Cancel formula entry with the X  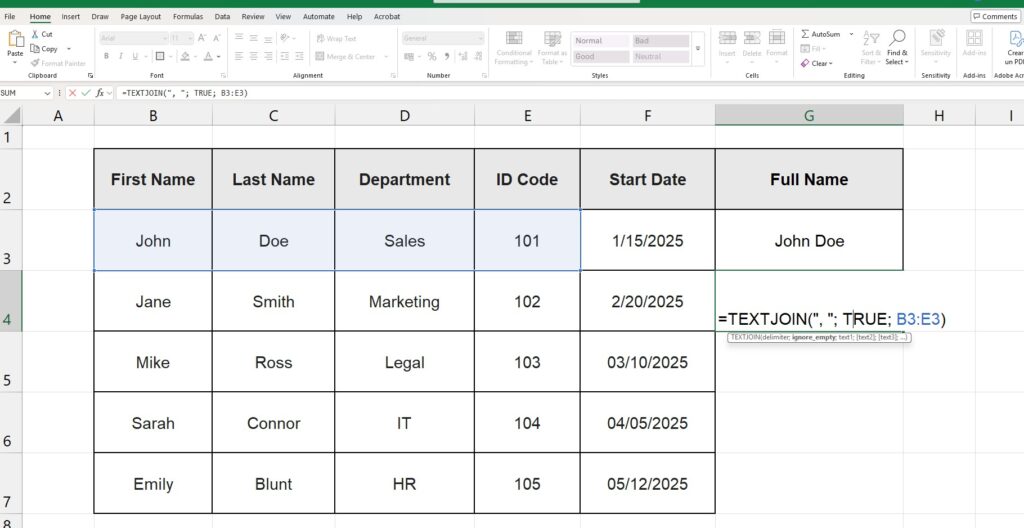point(72,93)
